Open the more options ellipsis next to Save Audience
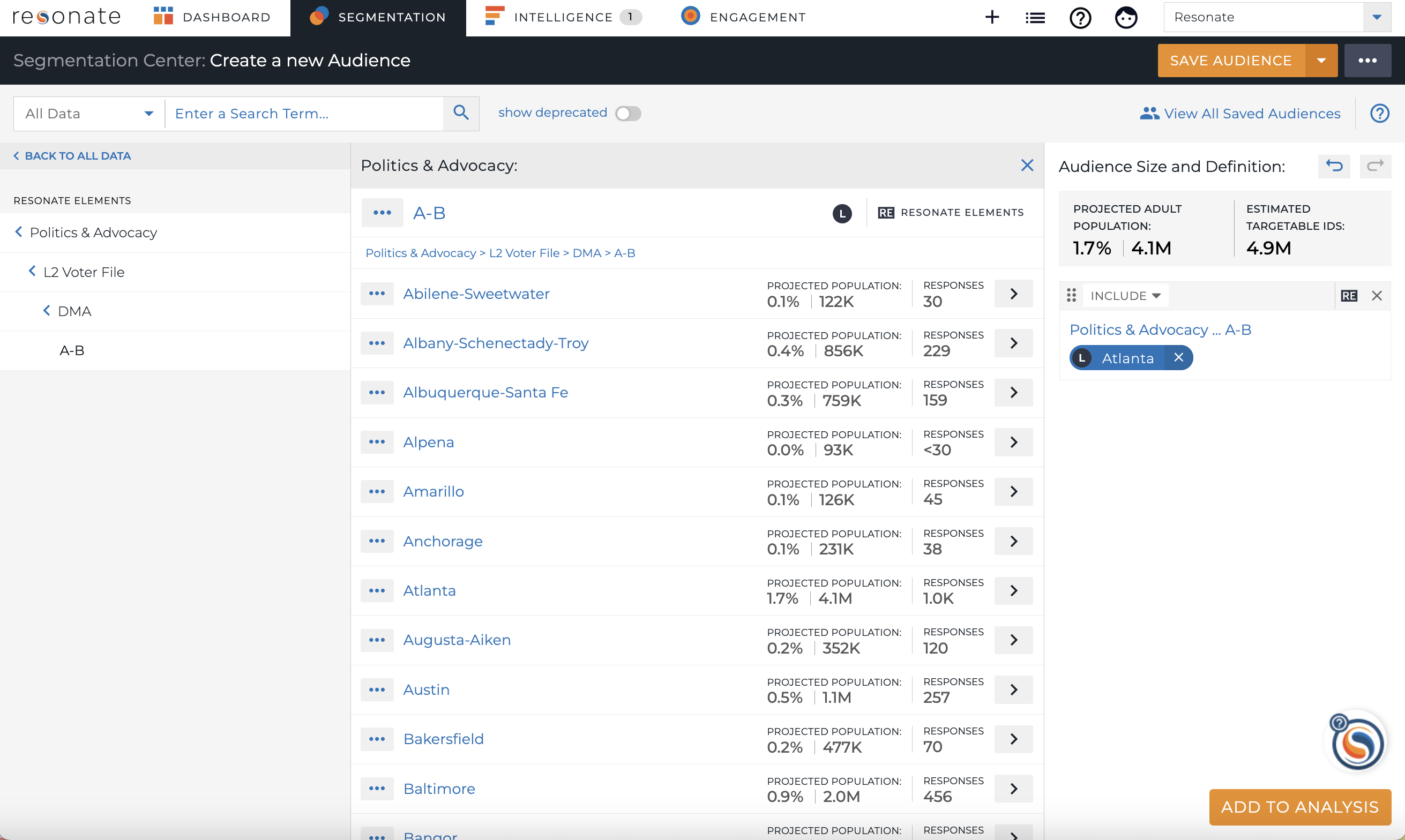Screen dimensions: 1405x840 [1367, 61]
